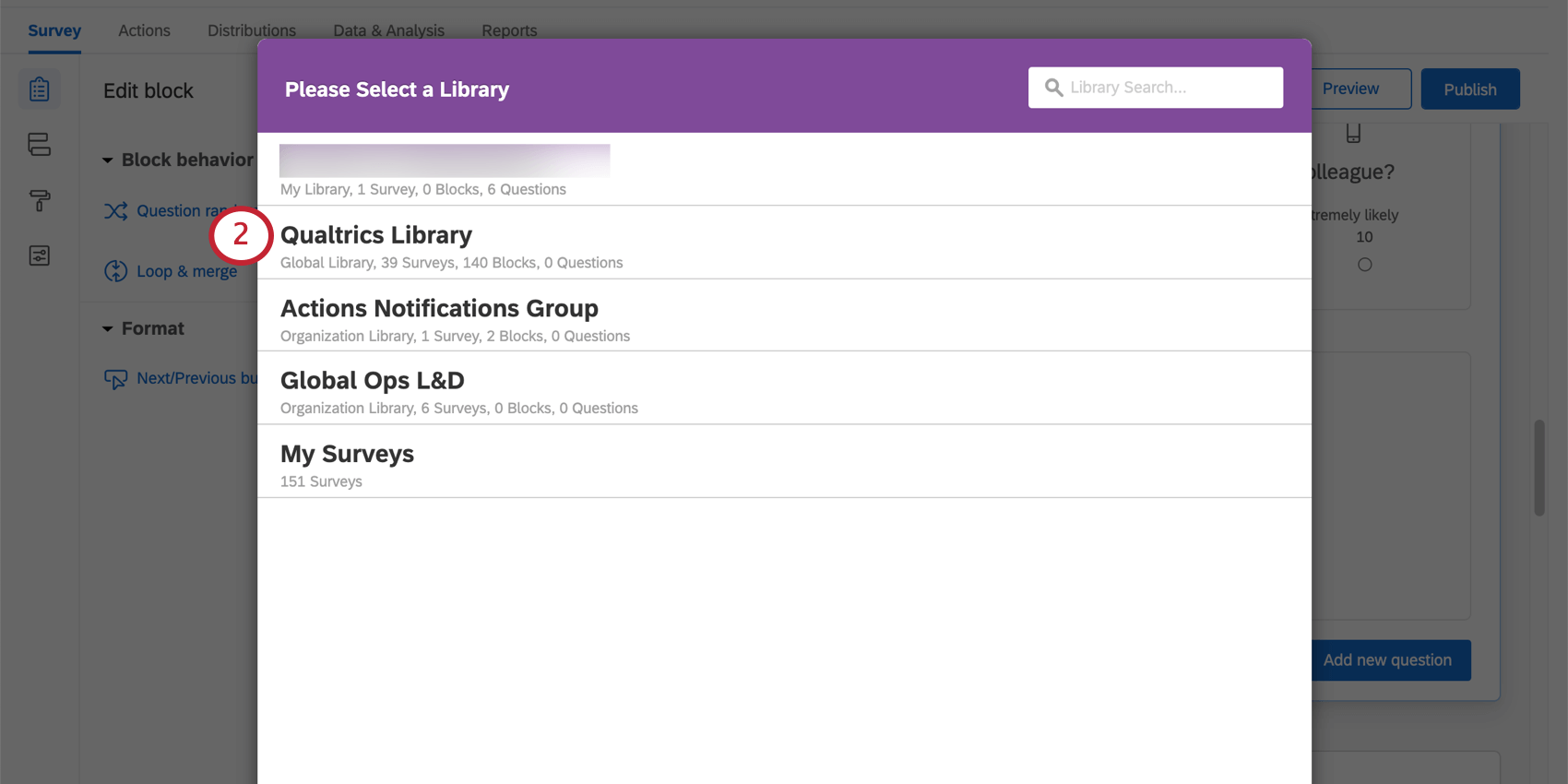Switch to the Actions tab
1568x784 pixels.
(144, 30)
